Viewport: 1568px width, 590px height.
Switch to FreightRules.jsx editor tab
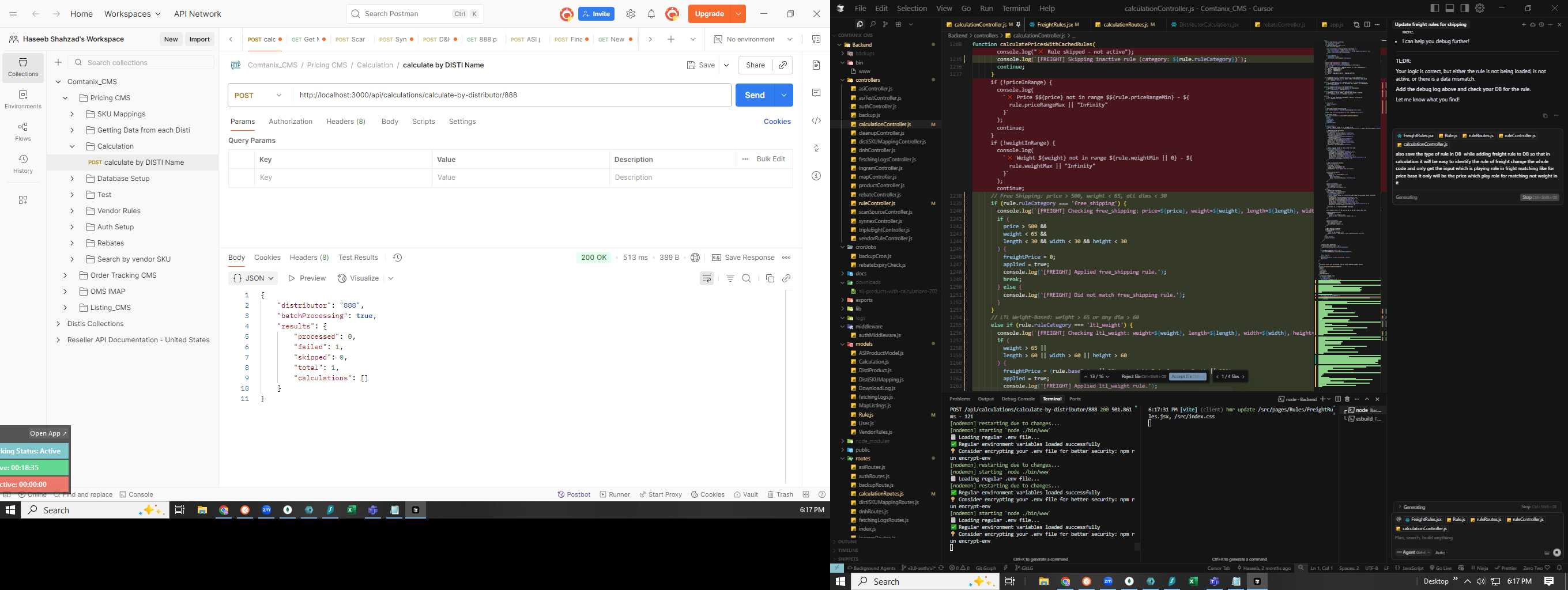tap(1055, 25)
